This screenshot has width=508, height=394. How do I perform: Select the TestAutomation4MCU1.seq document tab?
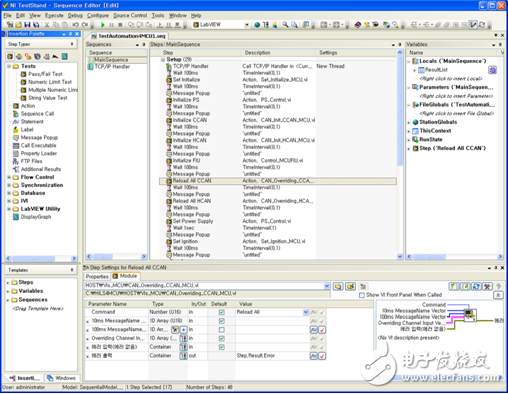point(129,36)
